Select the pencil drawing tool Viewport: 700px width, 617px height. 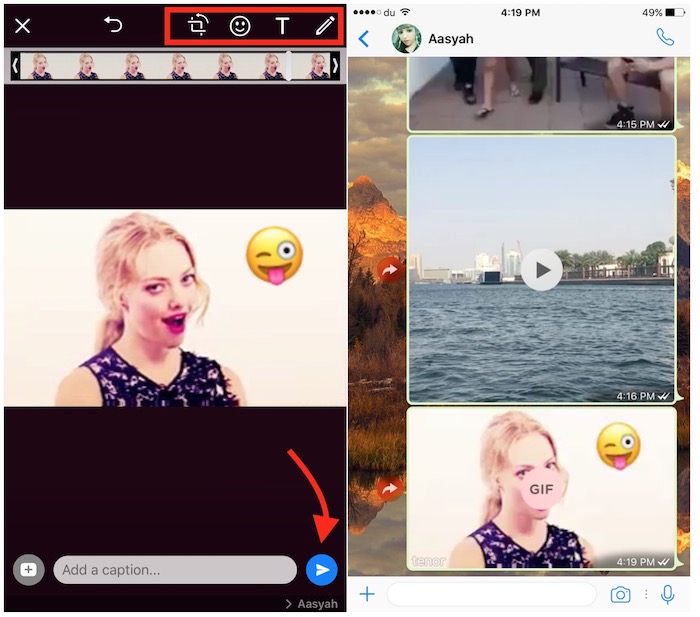pos(324,26)
